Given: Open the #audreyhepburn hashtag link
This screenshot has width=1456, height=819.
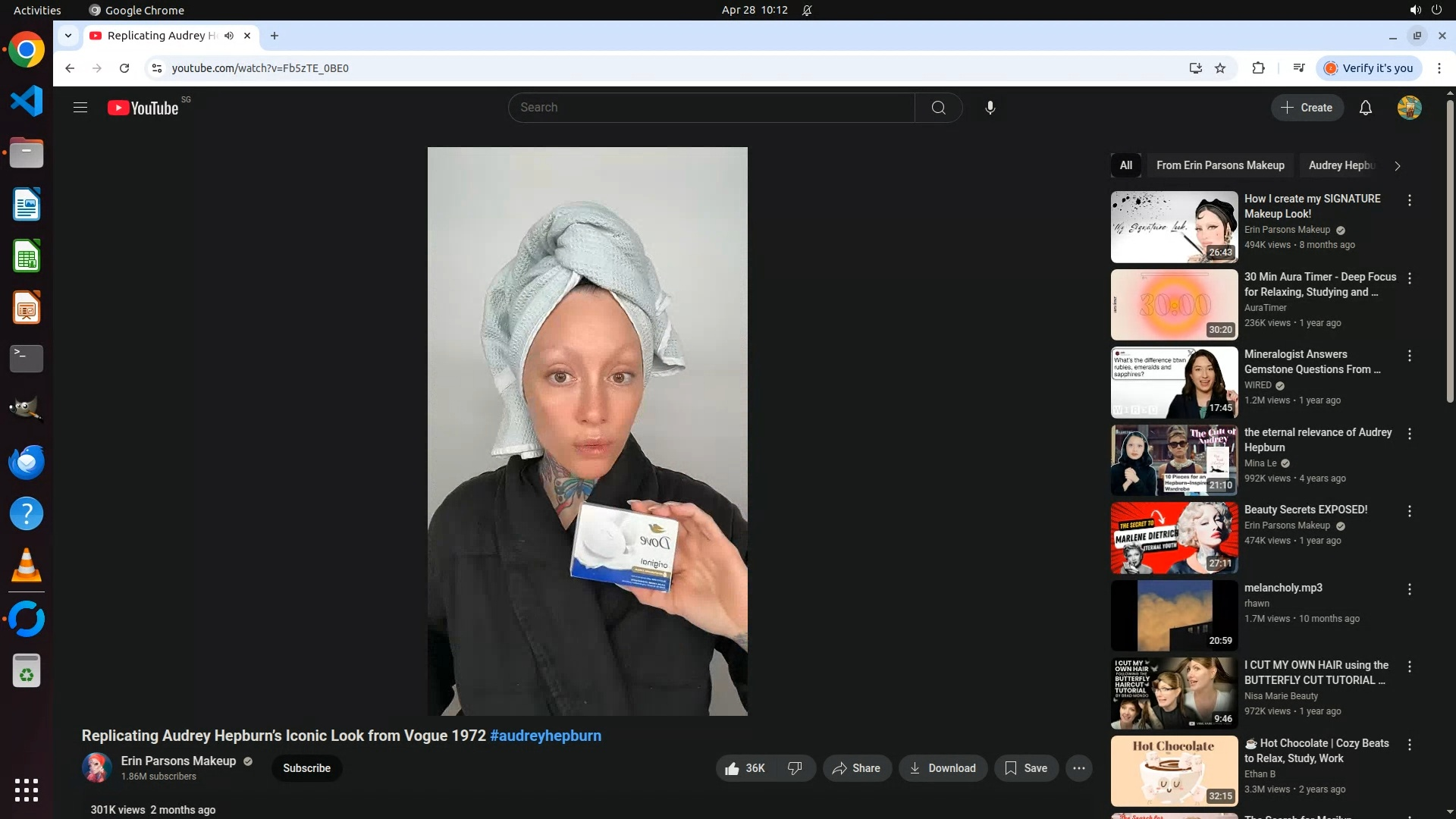Looking at the screenshot, I should coord(545,736).
